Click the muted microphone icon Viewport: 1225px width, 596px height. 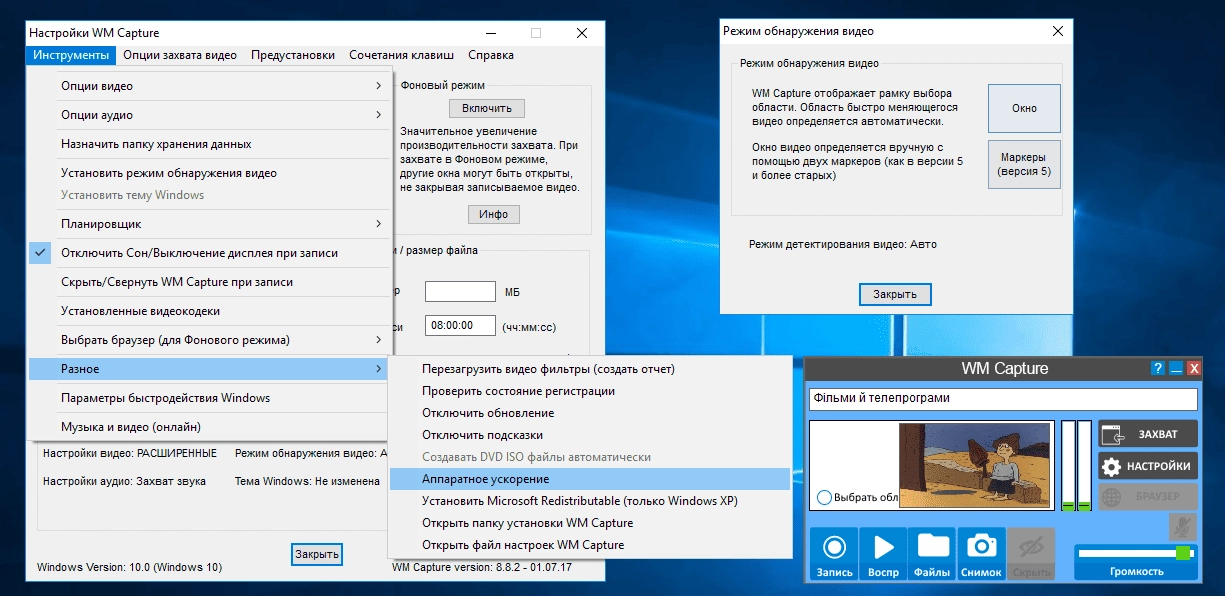pos(1183,526)
